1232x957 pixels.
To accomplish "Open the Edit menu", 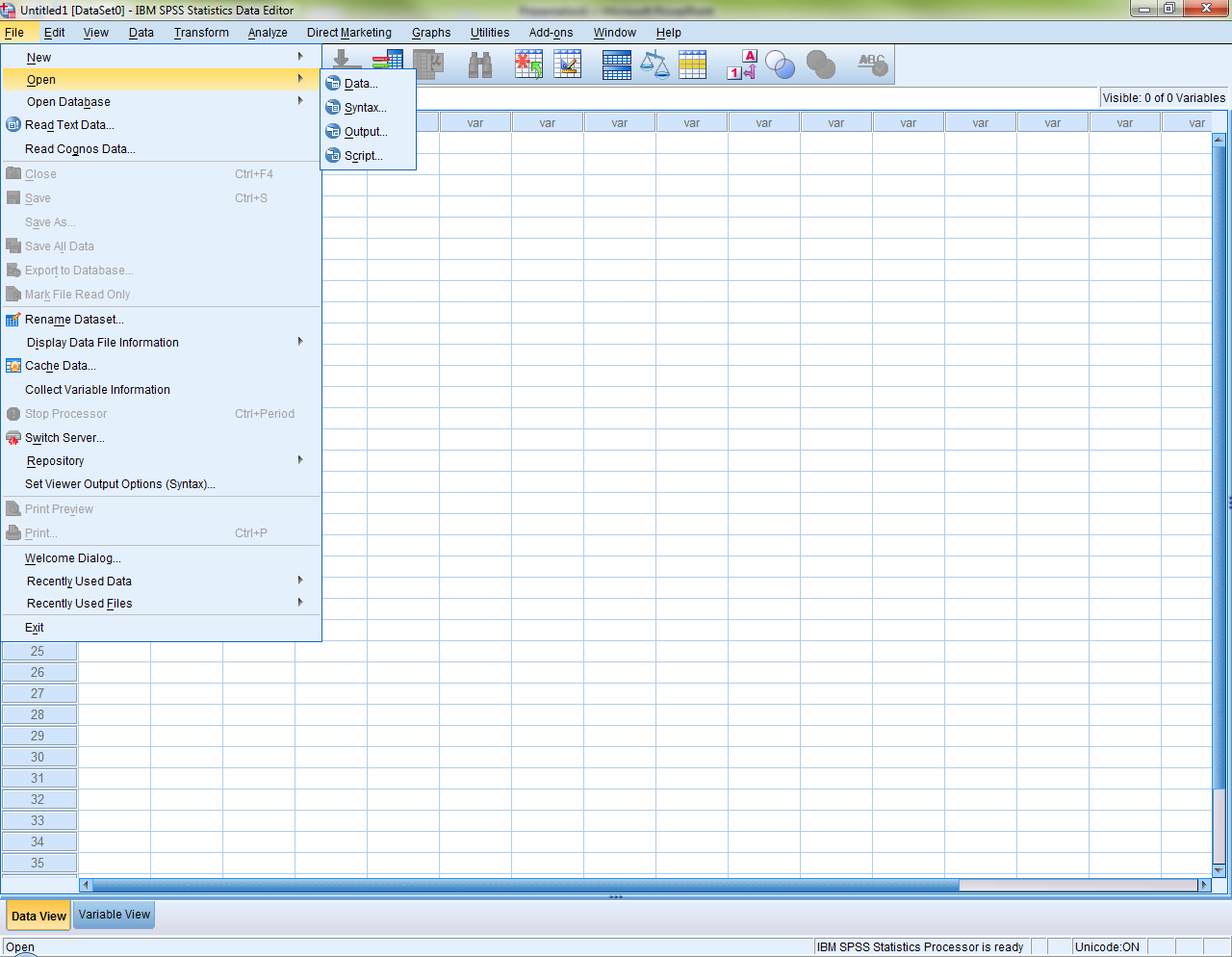I will coord(55,33).
